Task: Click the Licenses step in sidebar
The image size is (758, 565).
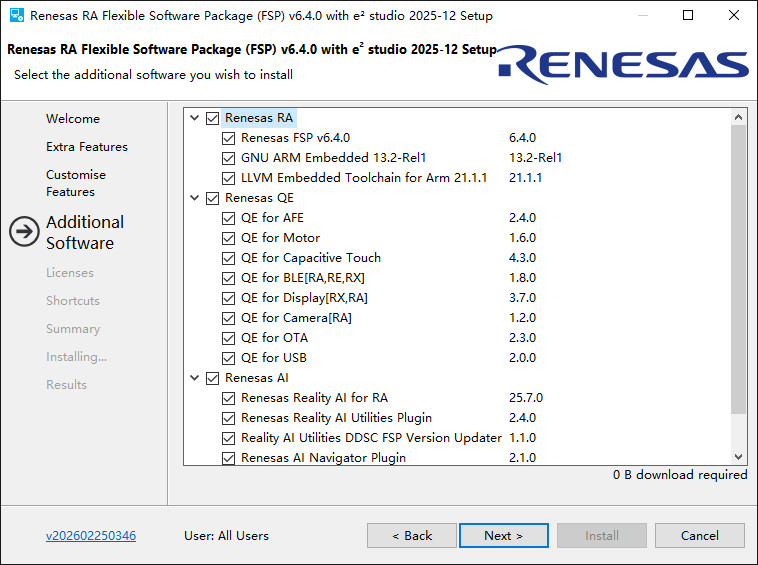Action: pos(70,273)
